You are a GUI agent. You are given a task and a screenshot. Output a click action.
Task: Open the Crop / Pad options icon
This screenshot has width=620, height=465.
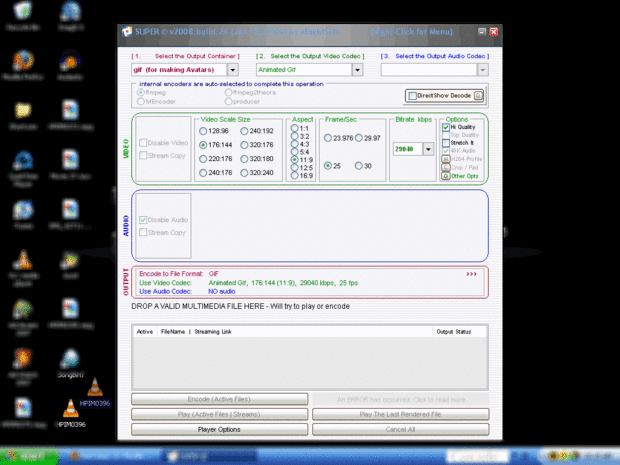pos(446,168)
